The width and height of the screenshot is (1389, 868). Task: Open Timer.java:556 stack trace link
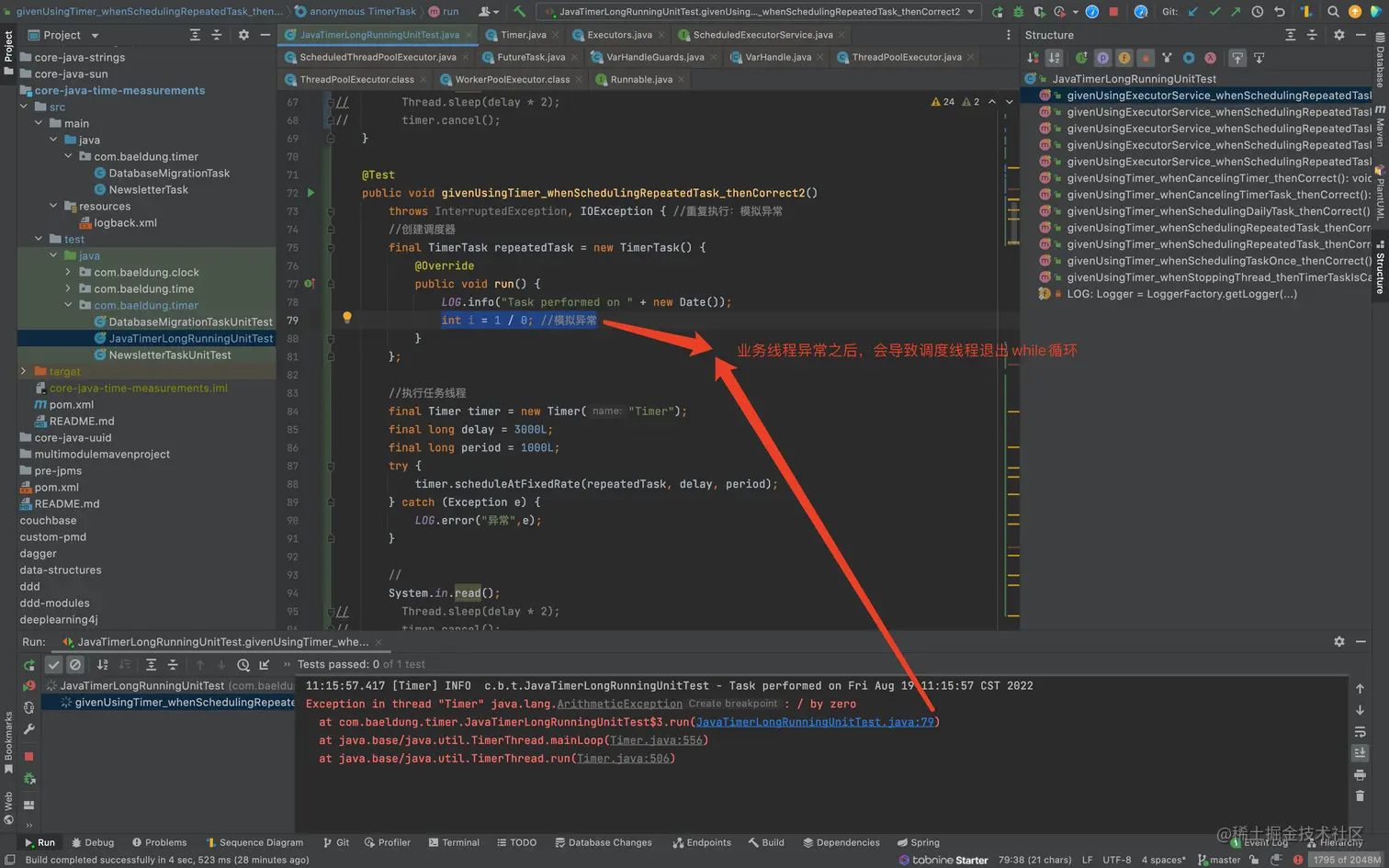[656, 740]
